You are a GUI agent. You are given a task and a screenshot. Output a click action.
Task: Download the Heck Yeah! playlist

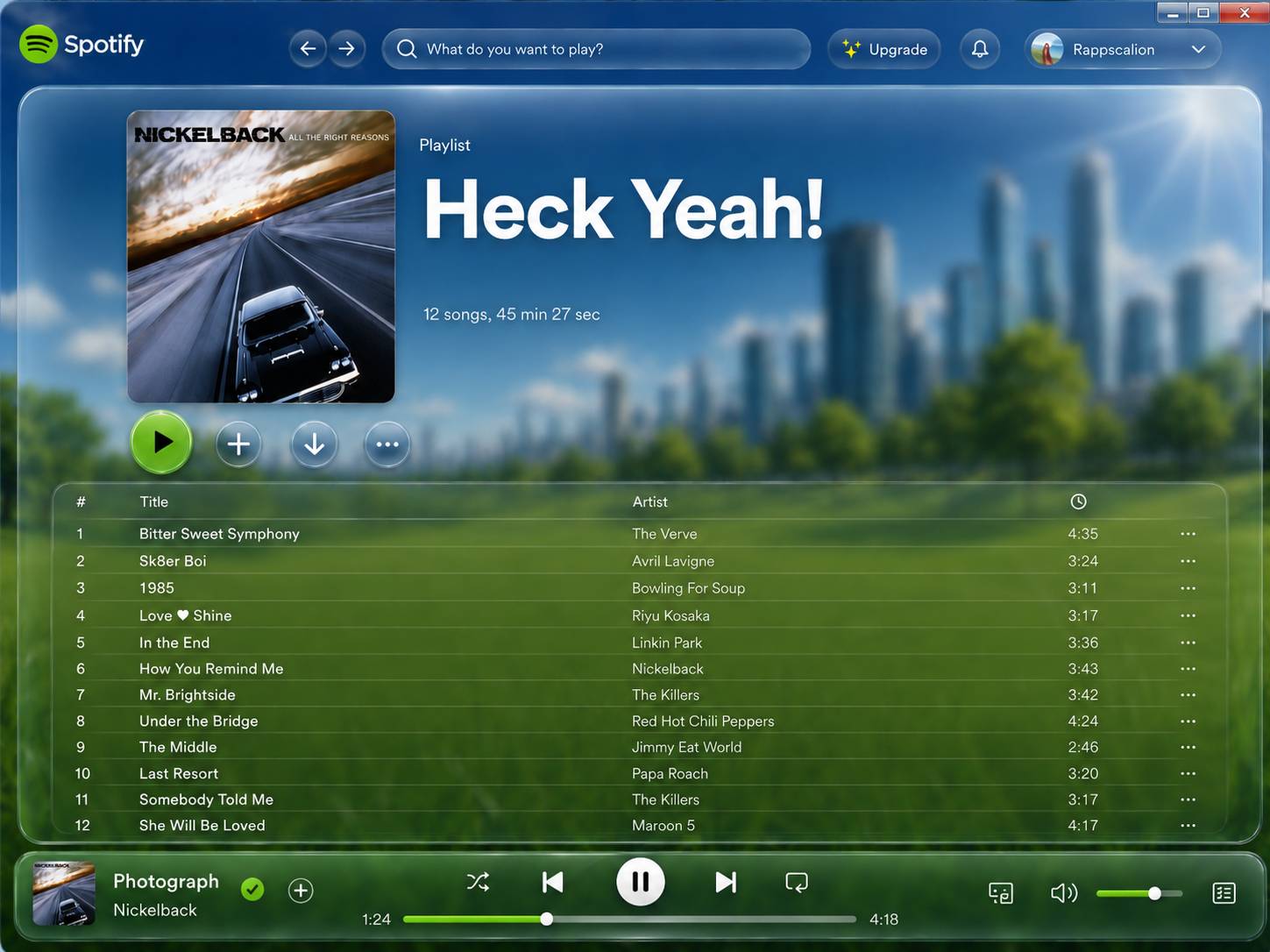pos(314,444)
